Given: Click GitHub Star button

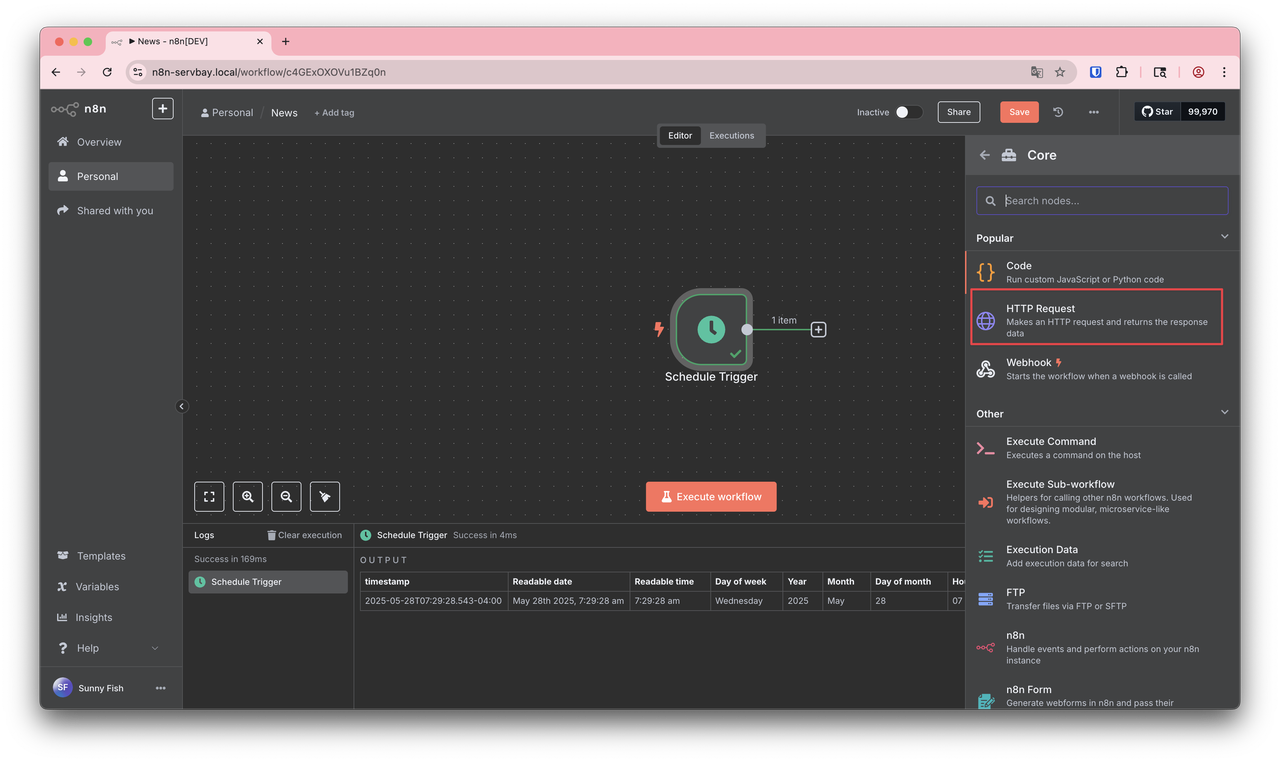Looking at the screenshot, I should pos(1158,112).
